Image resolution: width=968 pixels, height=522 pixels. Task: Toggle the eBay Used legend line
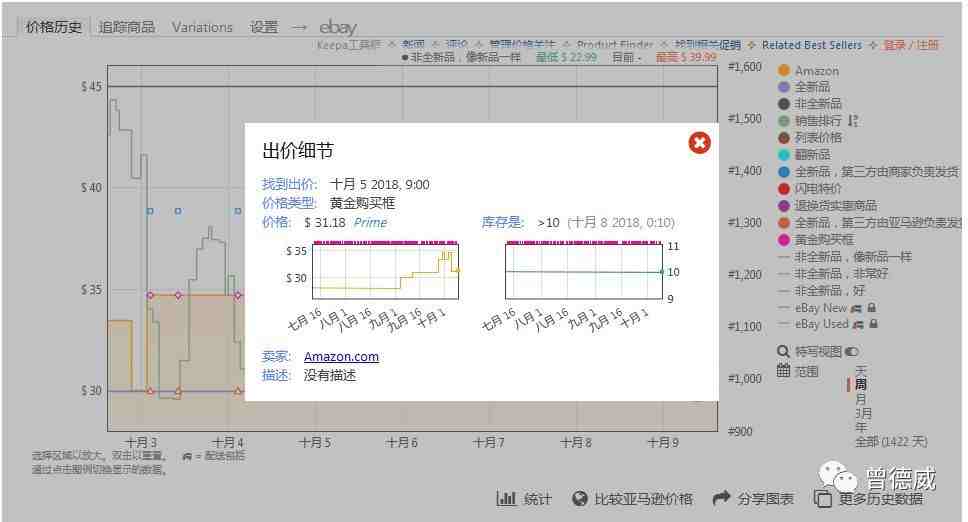point(814,324)
